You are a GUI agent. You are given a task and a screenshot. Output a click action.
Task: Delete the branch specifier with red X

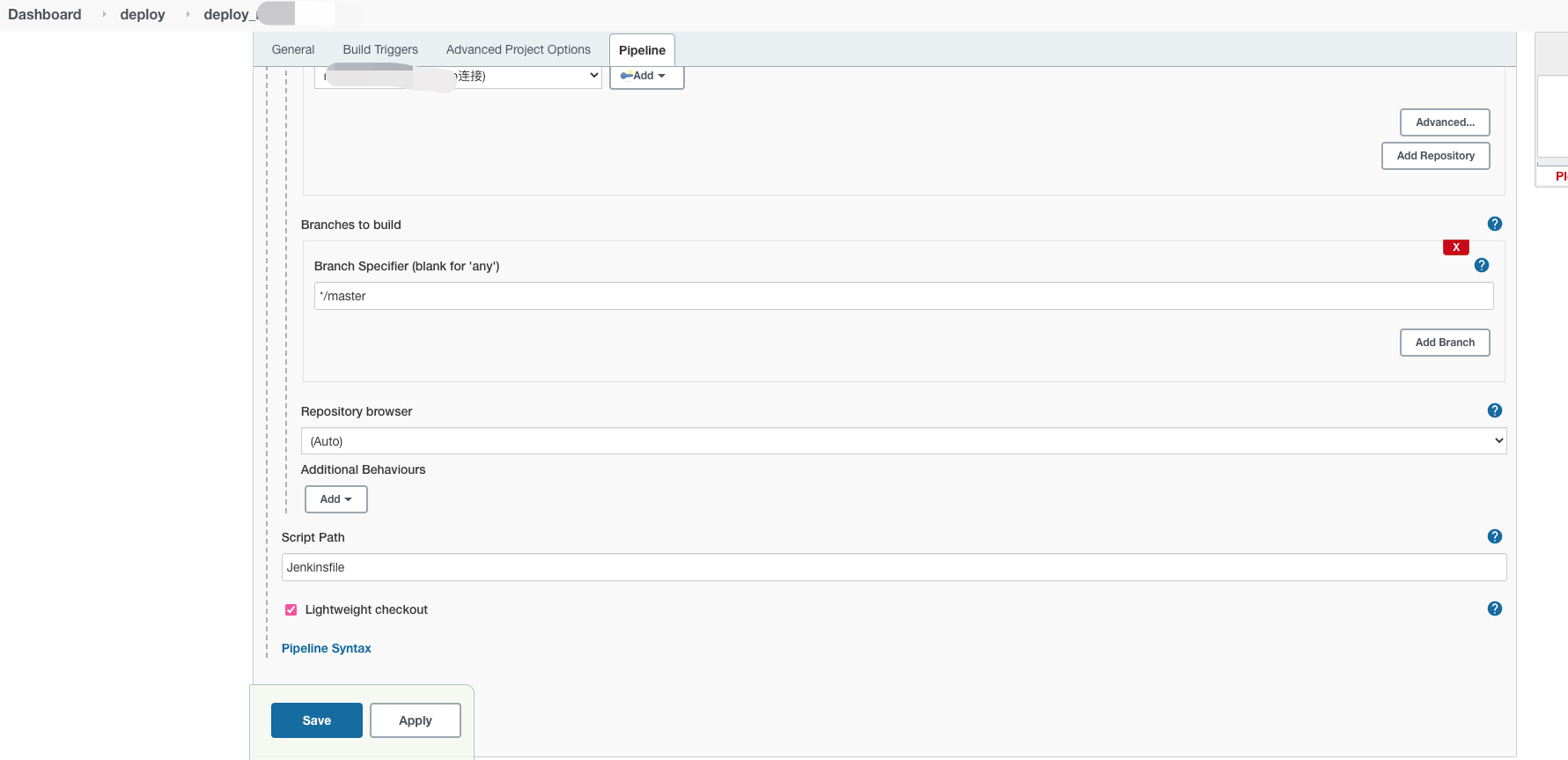pyautogui.click(x=1456, y=247)
